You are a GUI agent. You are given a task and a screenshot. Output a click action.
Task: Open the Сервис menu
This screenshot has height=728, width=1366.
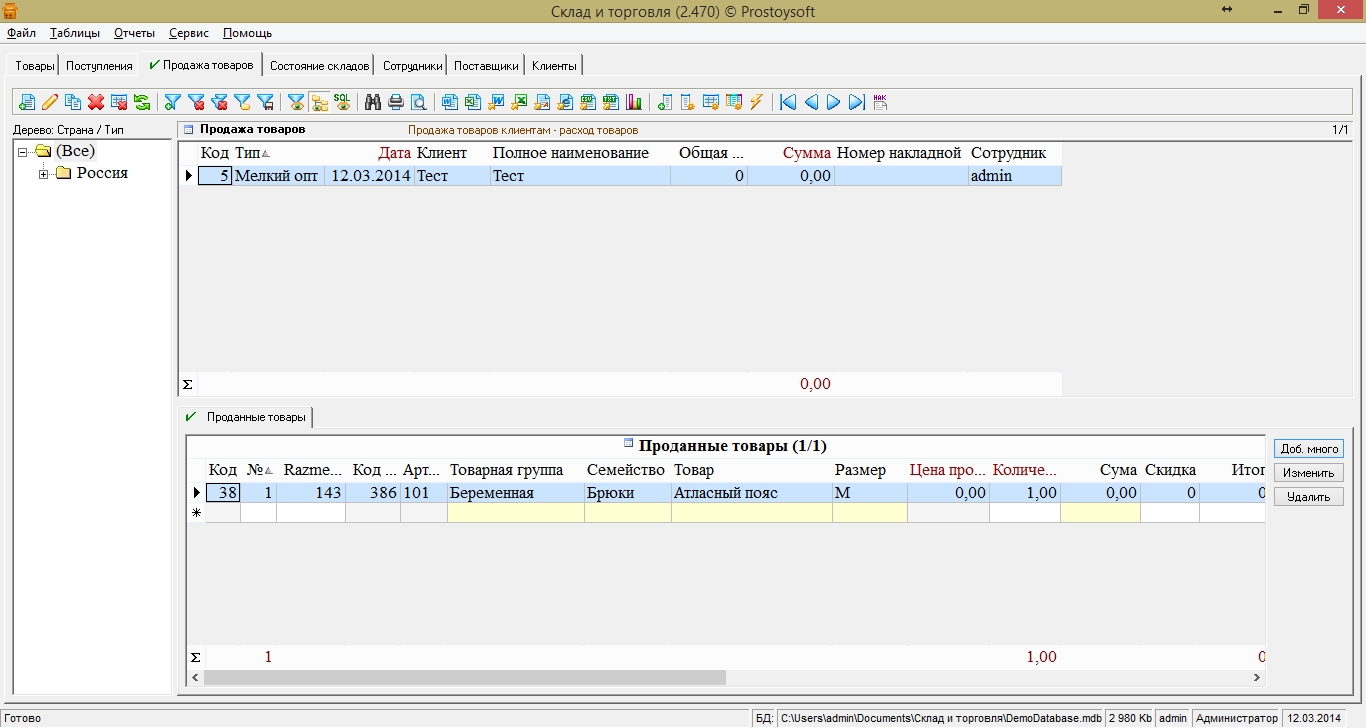point(189,33)
